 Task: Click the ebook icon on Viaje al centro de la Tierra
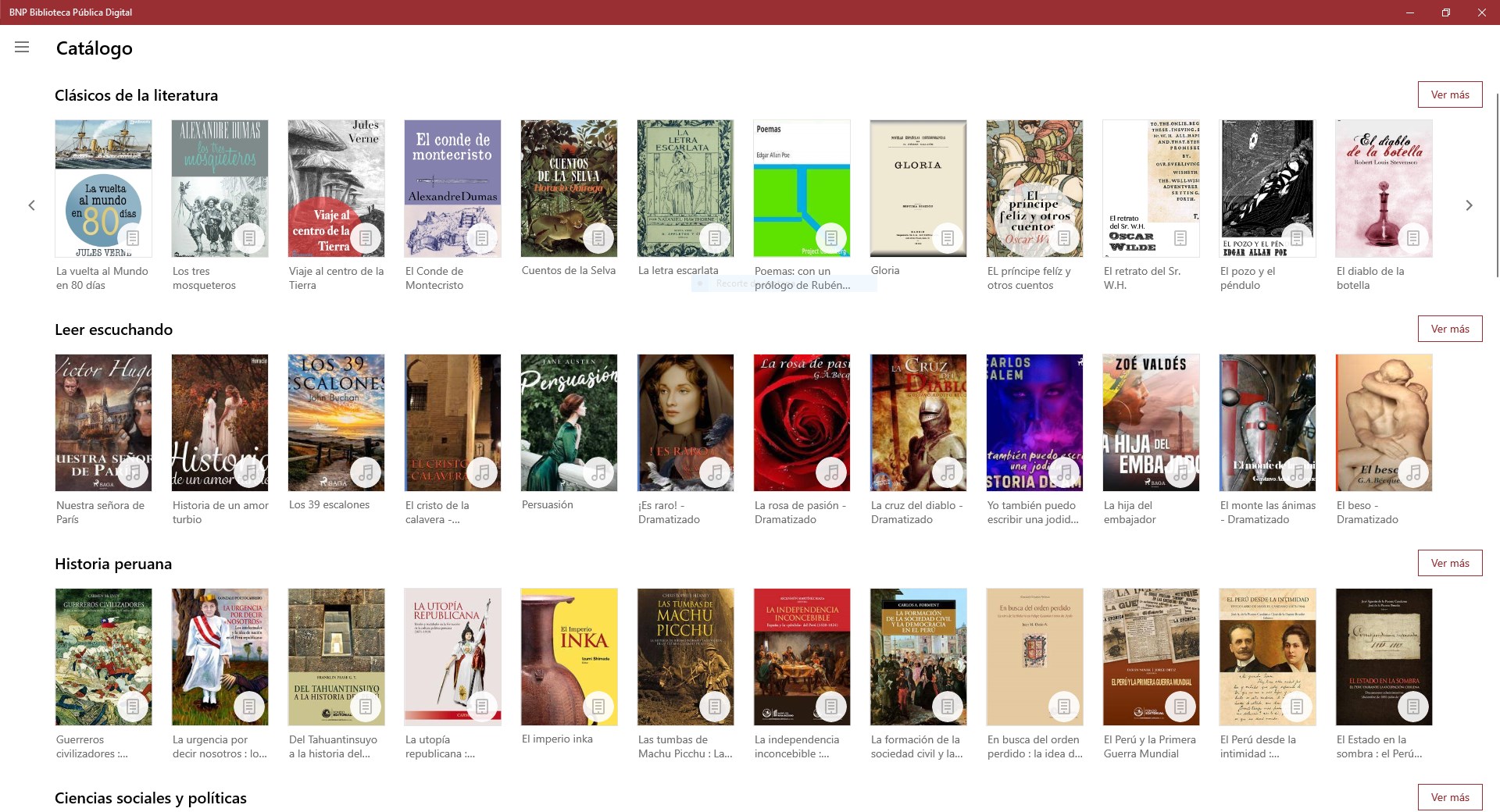pos(366,238)
